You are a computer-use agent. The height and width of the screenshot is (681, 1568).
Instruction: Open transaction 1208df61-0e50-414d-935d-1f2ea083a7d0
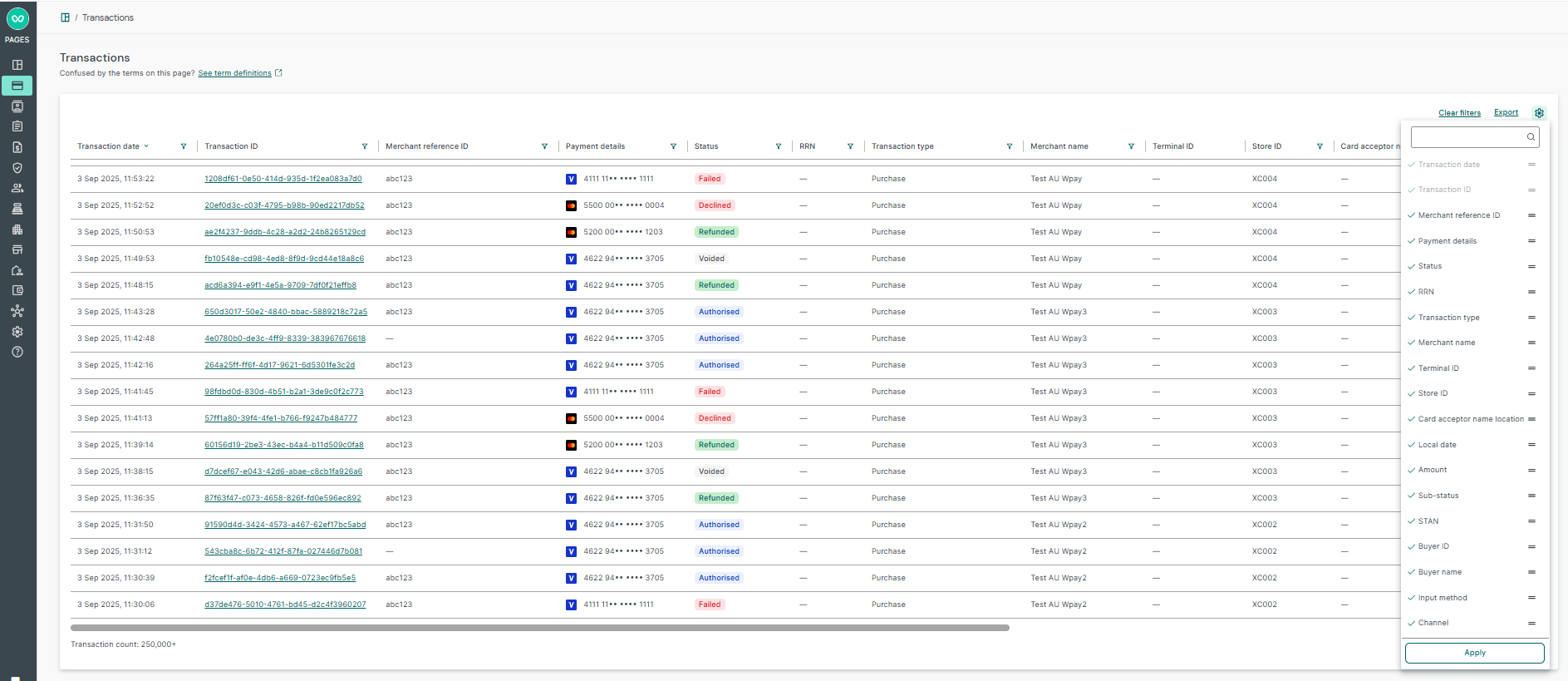[x=283, y=179]
